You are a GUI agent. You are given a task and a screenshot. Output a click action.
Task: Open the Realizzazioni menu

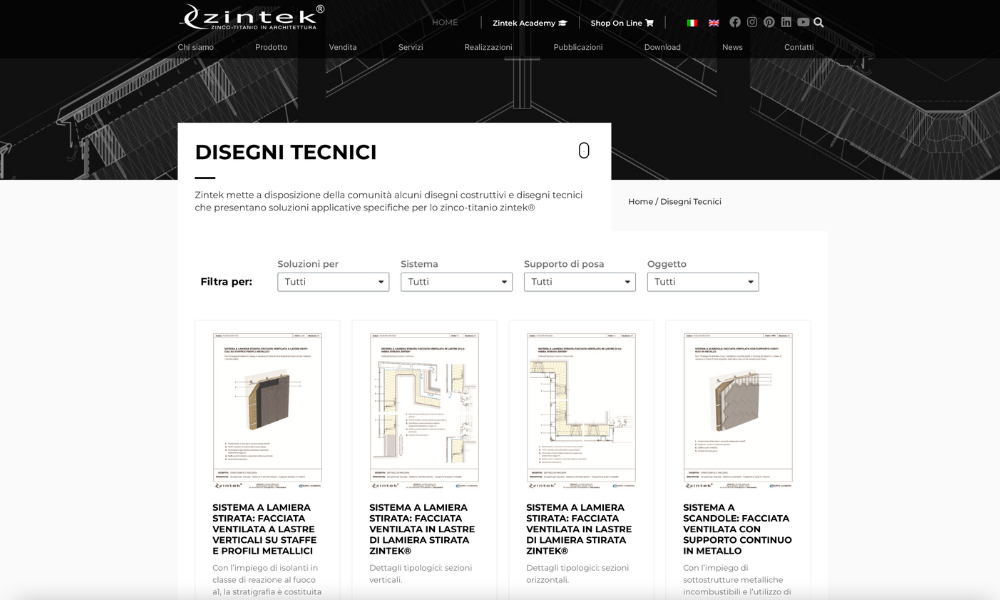[489, 47]
